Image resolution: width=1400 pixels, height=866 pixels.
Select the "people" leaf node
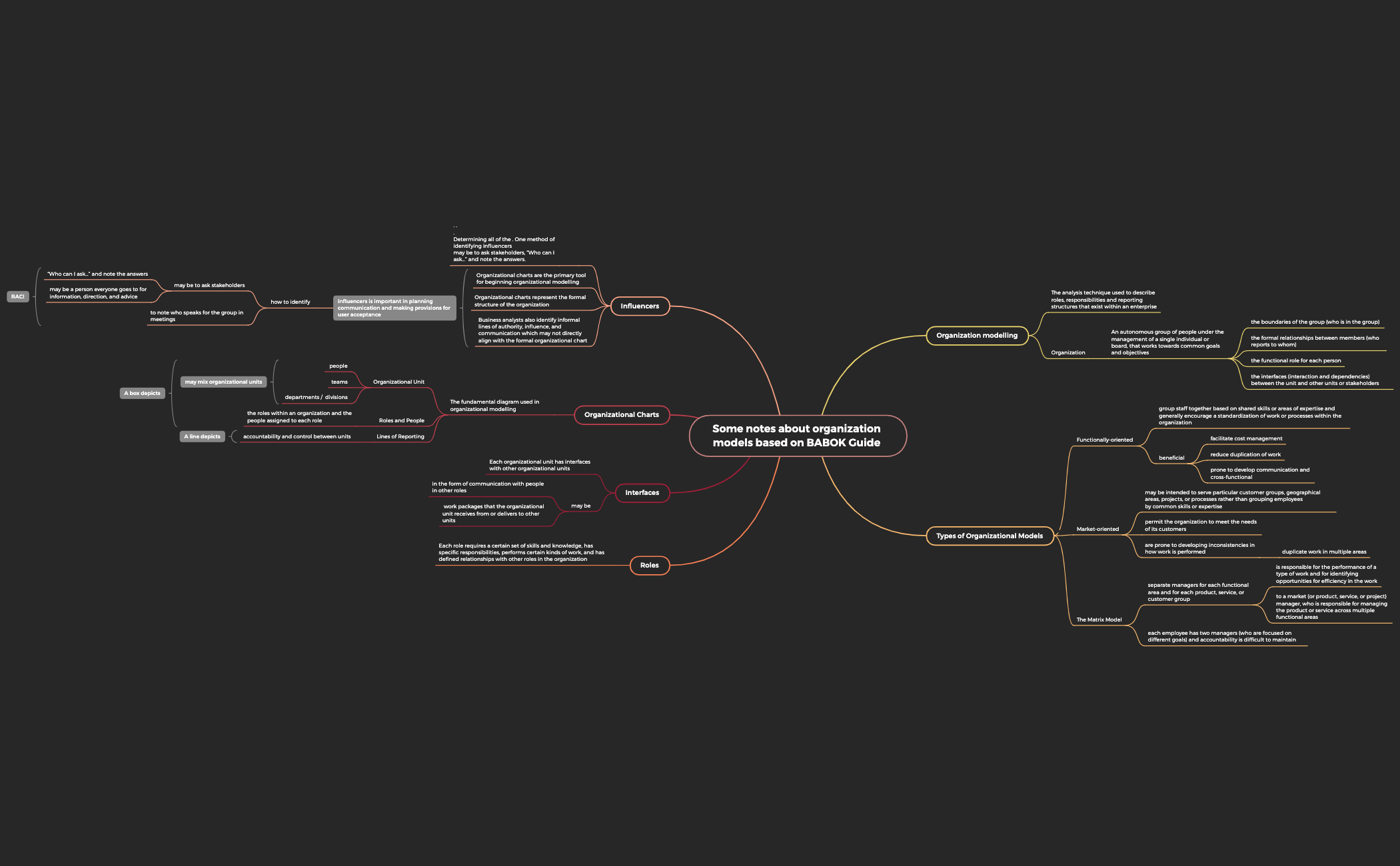(338, 366)
